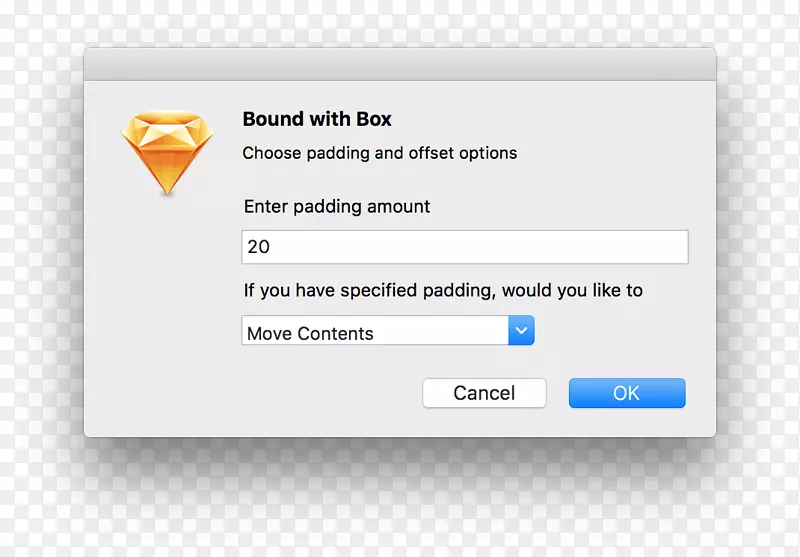Focus the padding amount text field

(x=465, y=247)
